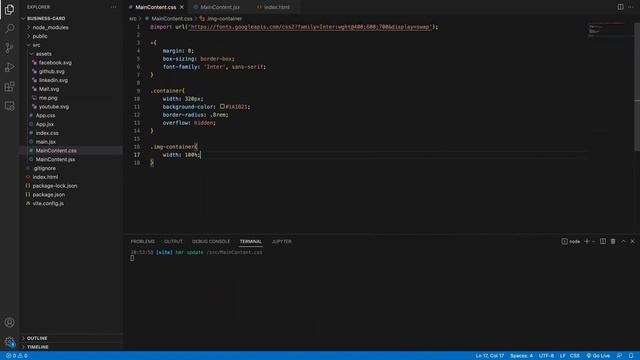Close the bottom panel

point(633,242)
